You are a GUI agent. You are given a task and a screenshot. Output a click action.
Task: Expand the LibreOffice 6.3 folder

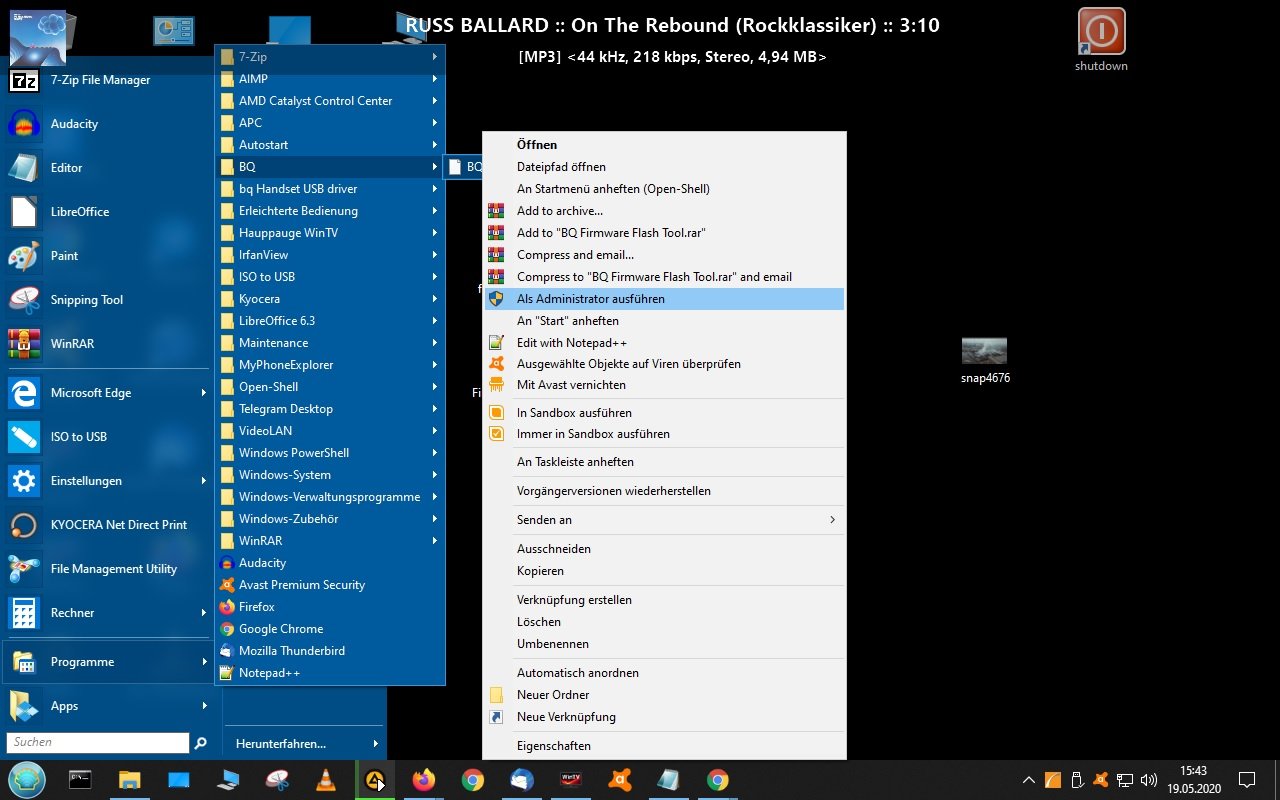(x=330, y=321)
